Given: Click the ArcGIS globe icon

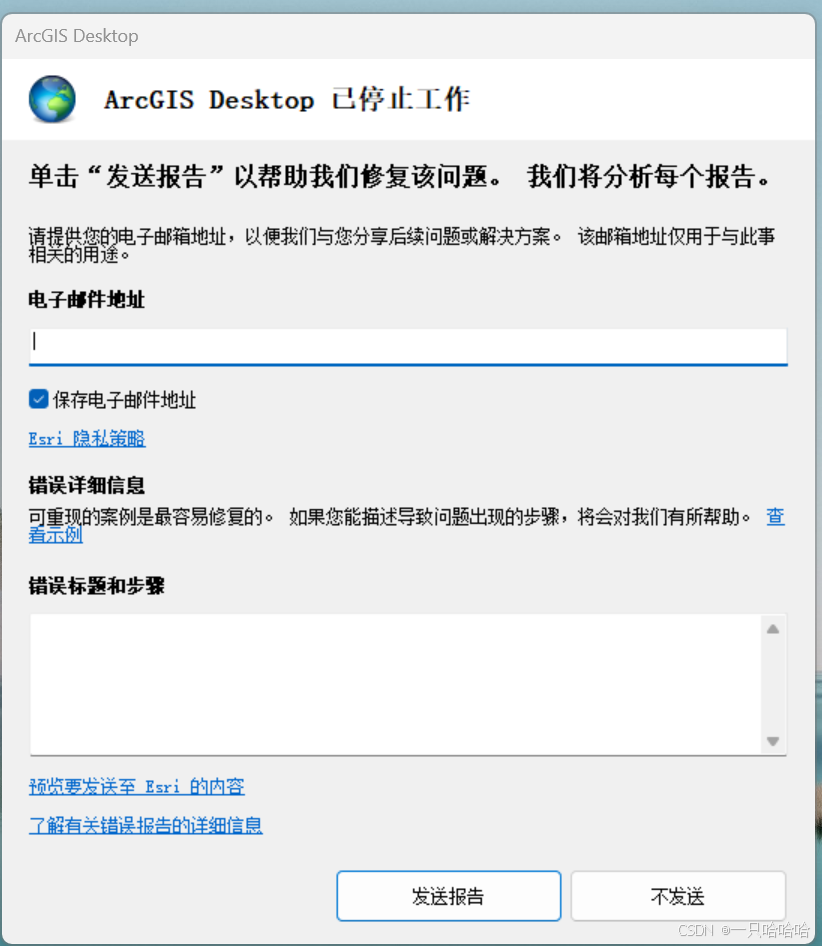Looking at the screenshot, I should click(x=52, y=99).
